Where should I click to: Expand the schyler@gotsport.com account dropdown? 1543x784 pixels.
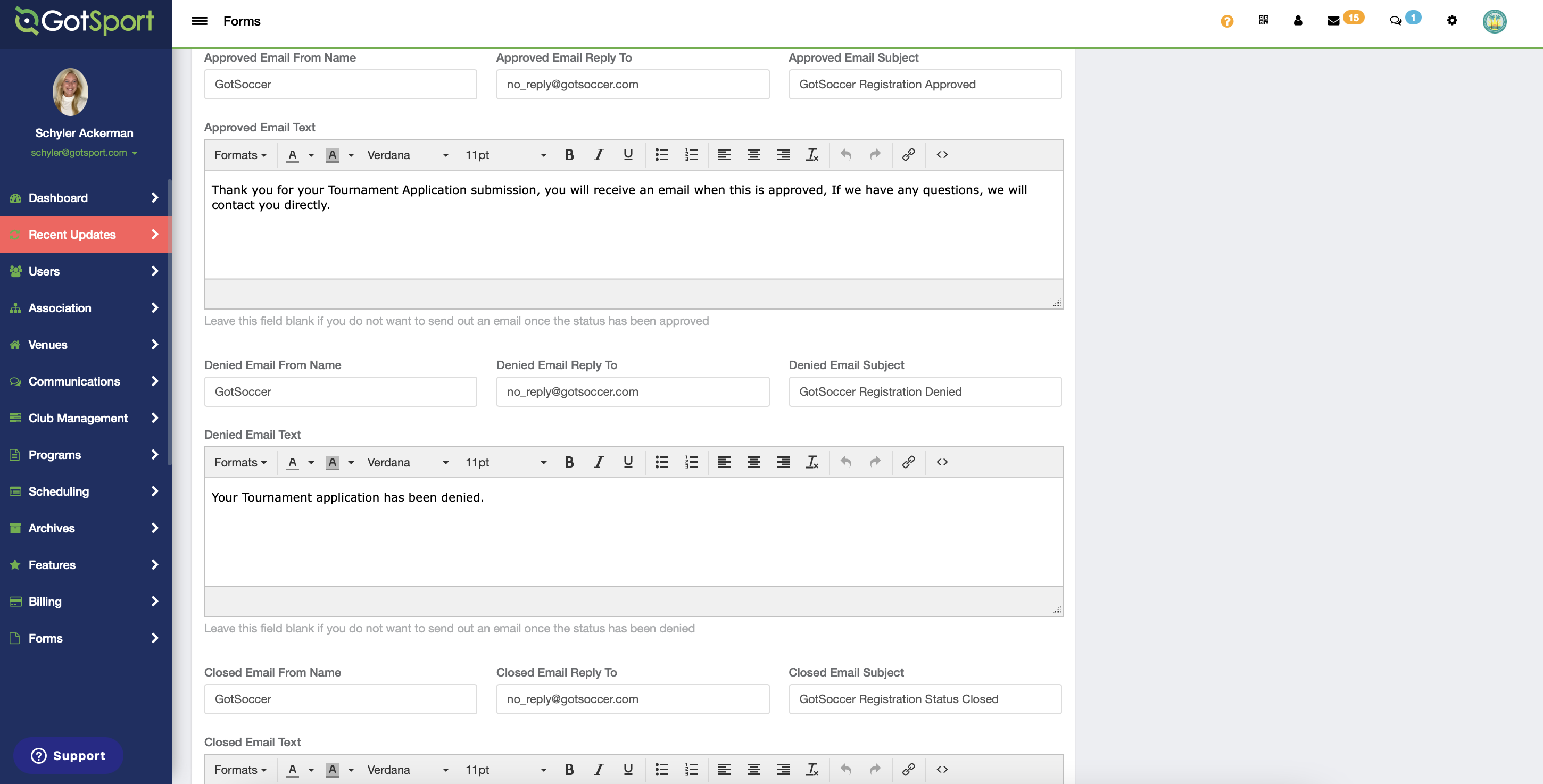(84, 153)
